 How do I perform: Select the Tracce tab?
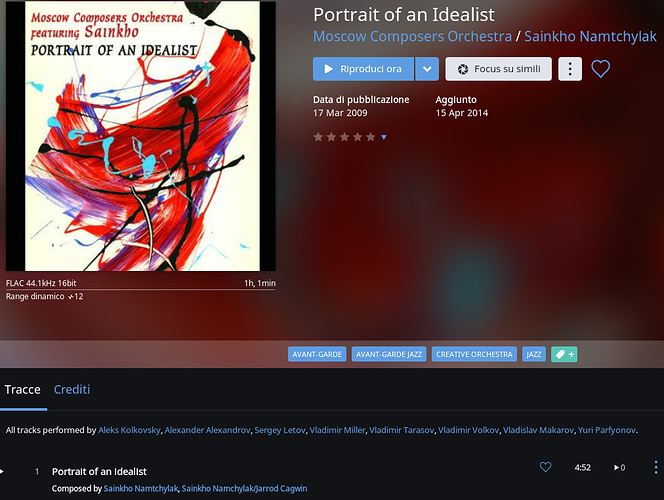(22, 390)
